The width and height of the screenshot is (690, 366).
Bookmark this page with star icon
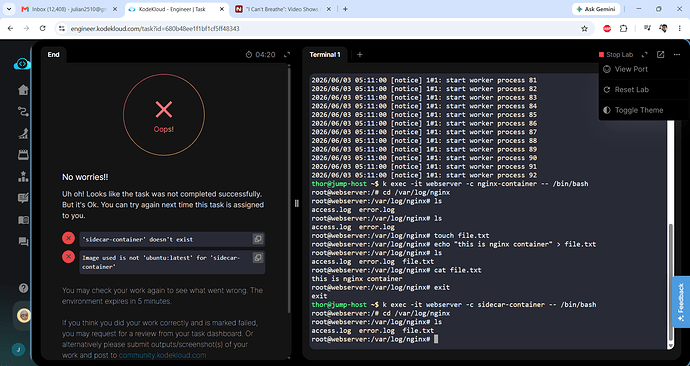tap(584, 29)
